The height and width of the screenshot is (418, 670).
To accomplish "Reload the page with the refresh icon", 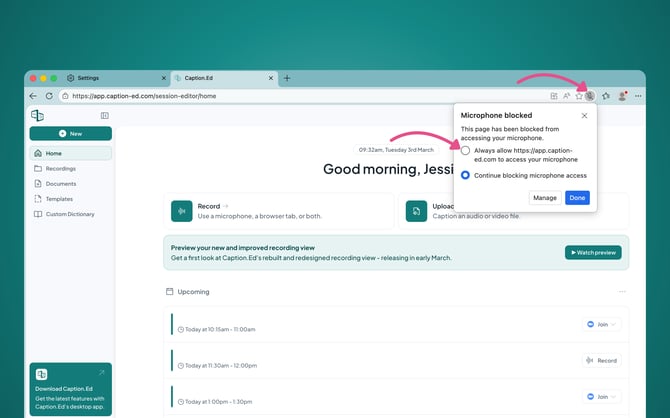I will click(x=50, y=96).
